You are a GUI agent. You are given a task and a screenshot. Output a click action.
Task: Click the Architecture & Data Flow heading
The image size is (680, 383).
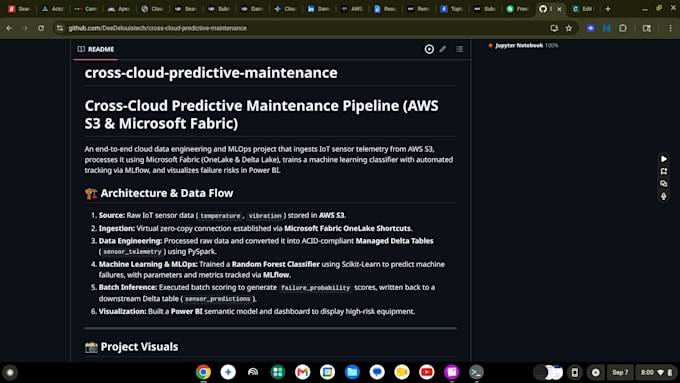[167, 193]
